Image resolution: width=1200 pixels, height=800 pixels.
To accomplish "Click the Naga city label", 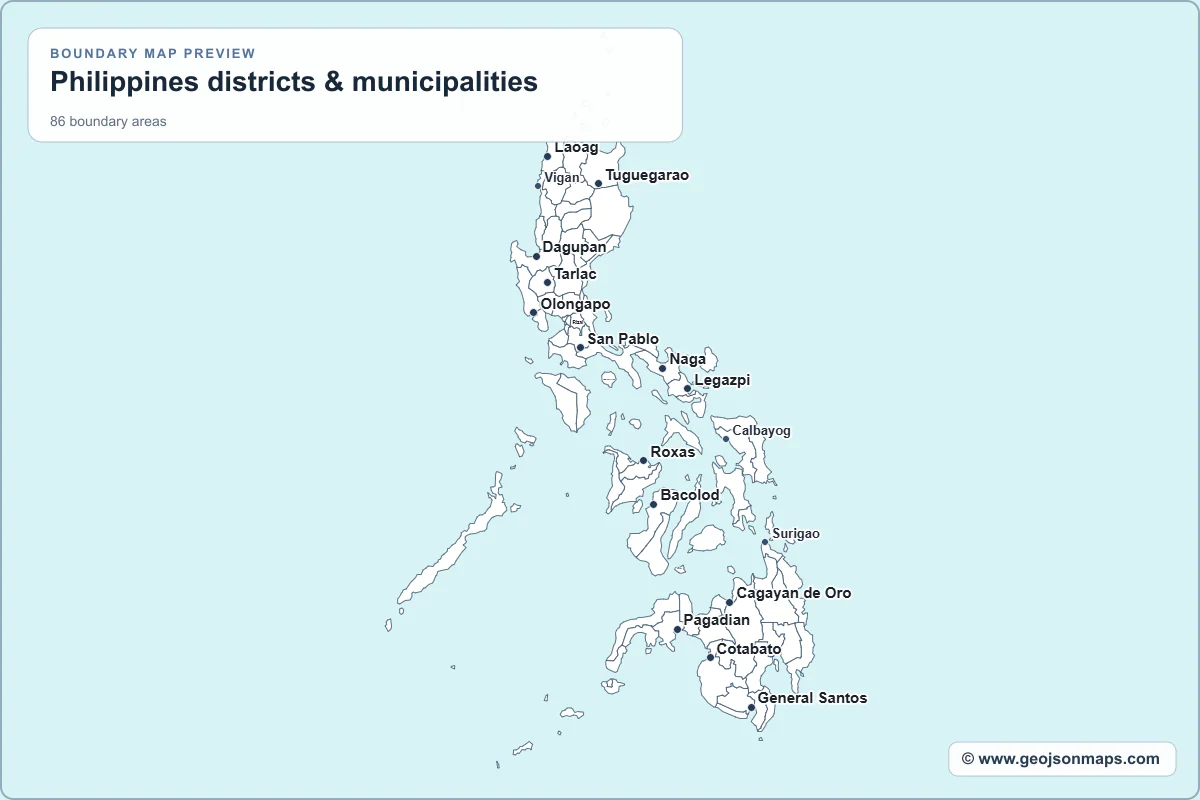I will point(687,359).
